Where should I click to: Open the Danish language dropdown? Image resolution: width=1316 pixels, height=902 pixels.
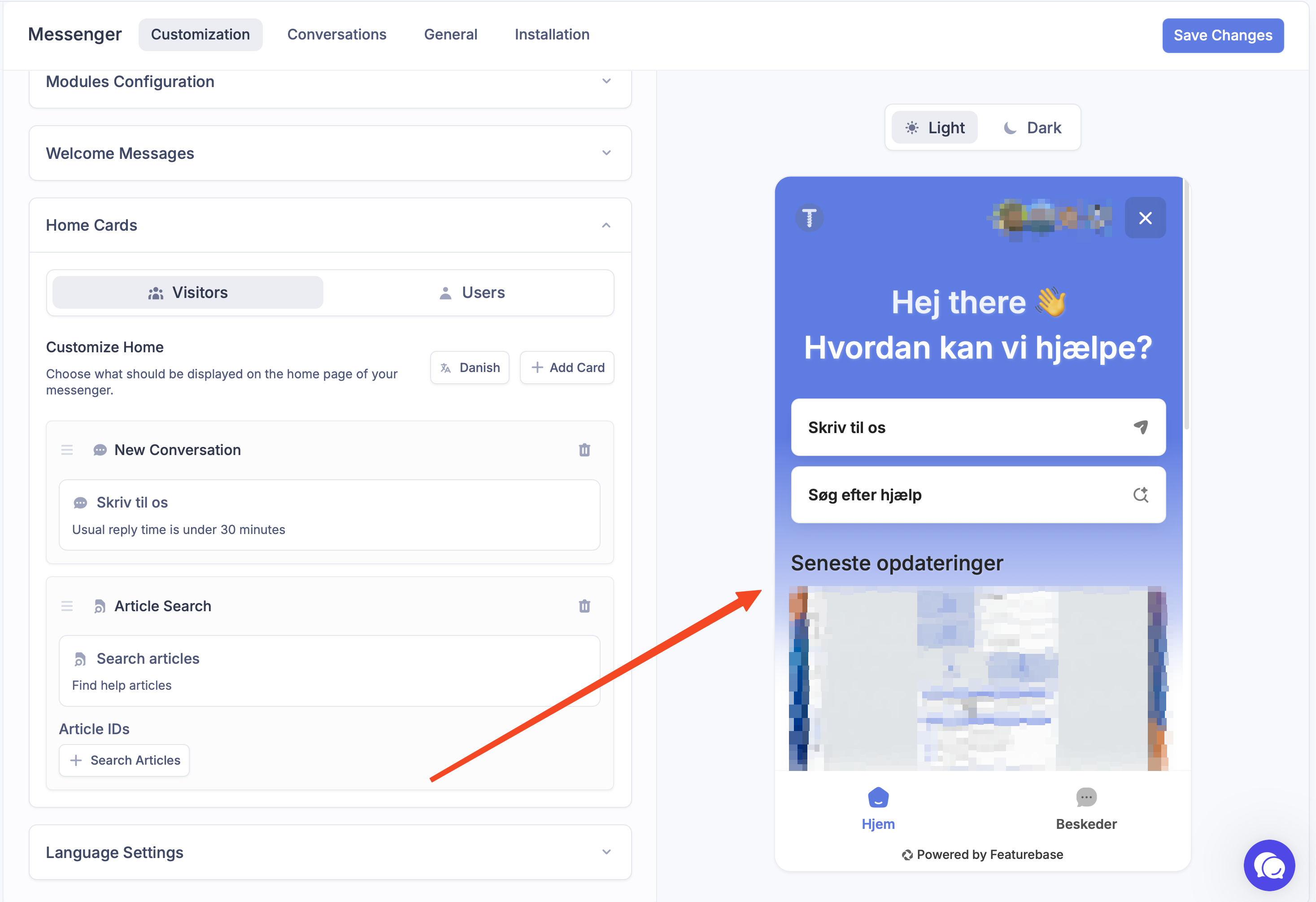[470, 368]
